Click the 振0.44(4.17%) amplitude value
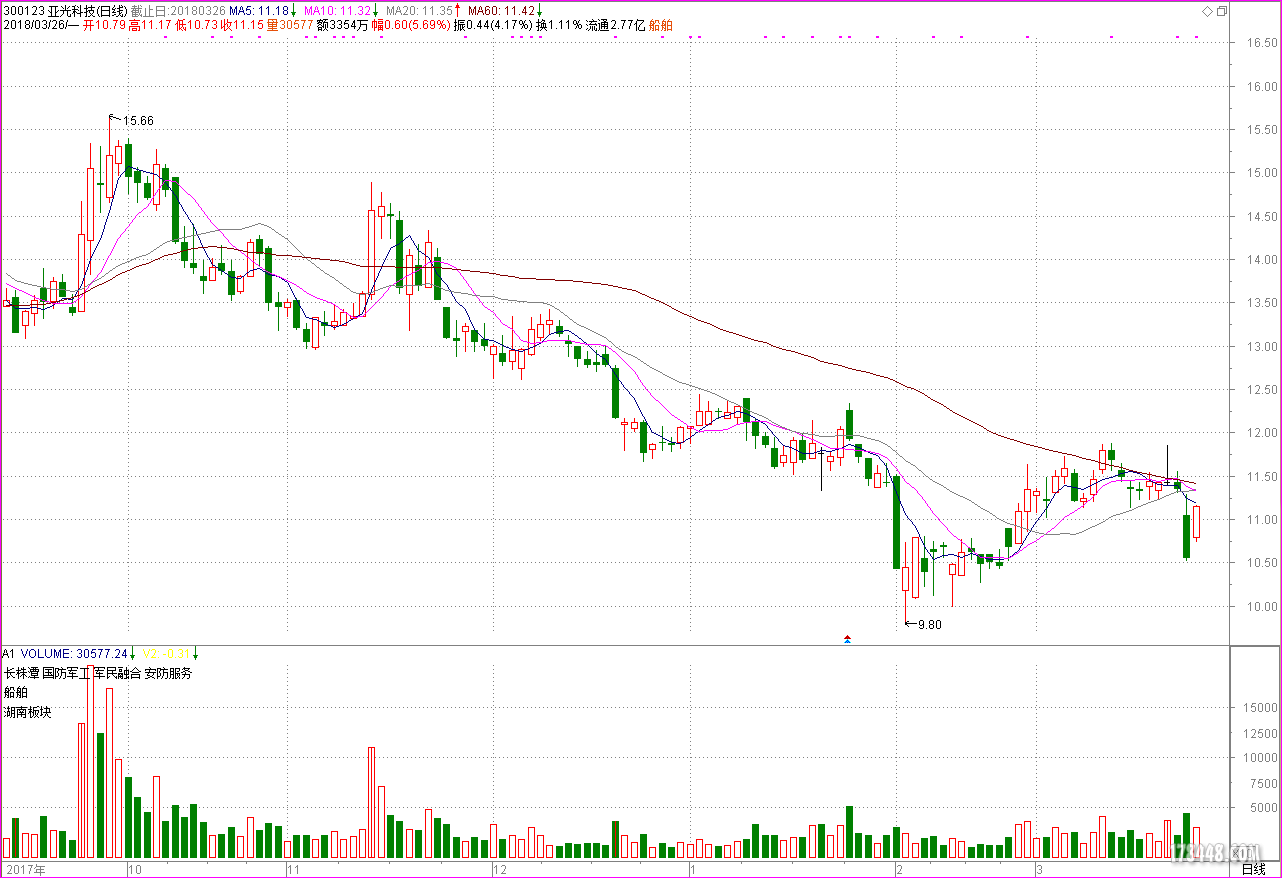Viewport: 1282px width, 878px height. click(493, 25)
